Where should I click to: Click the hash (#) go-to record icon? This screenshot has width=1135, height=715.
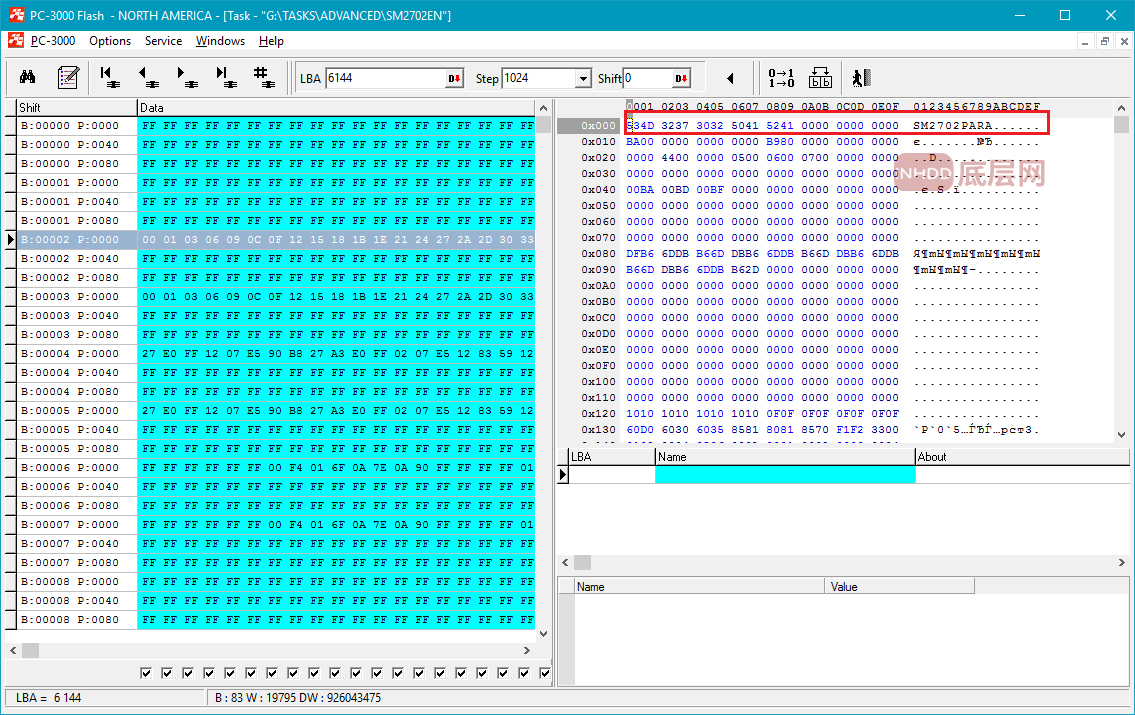tap(263, 77)
